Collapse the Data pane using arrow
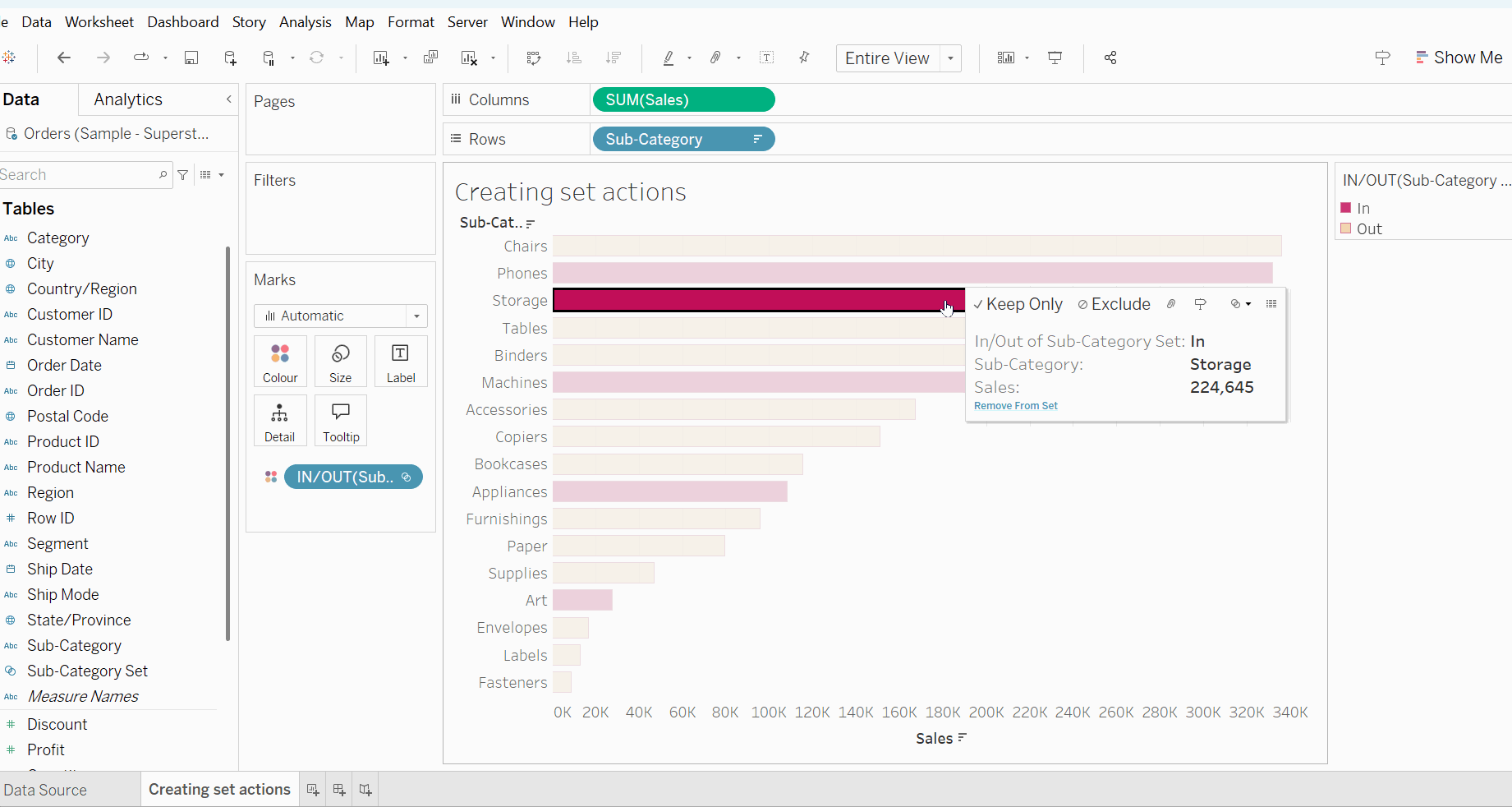 point(229,99)
